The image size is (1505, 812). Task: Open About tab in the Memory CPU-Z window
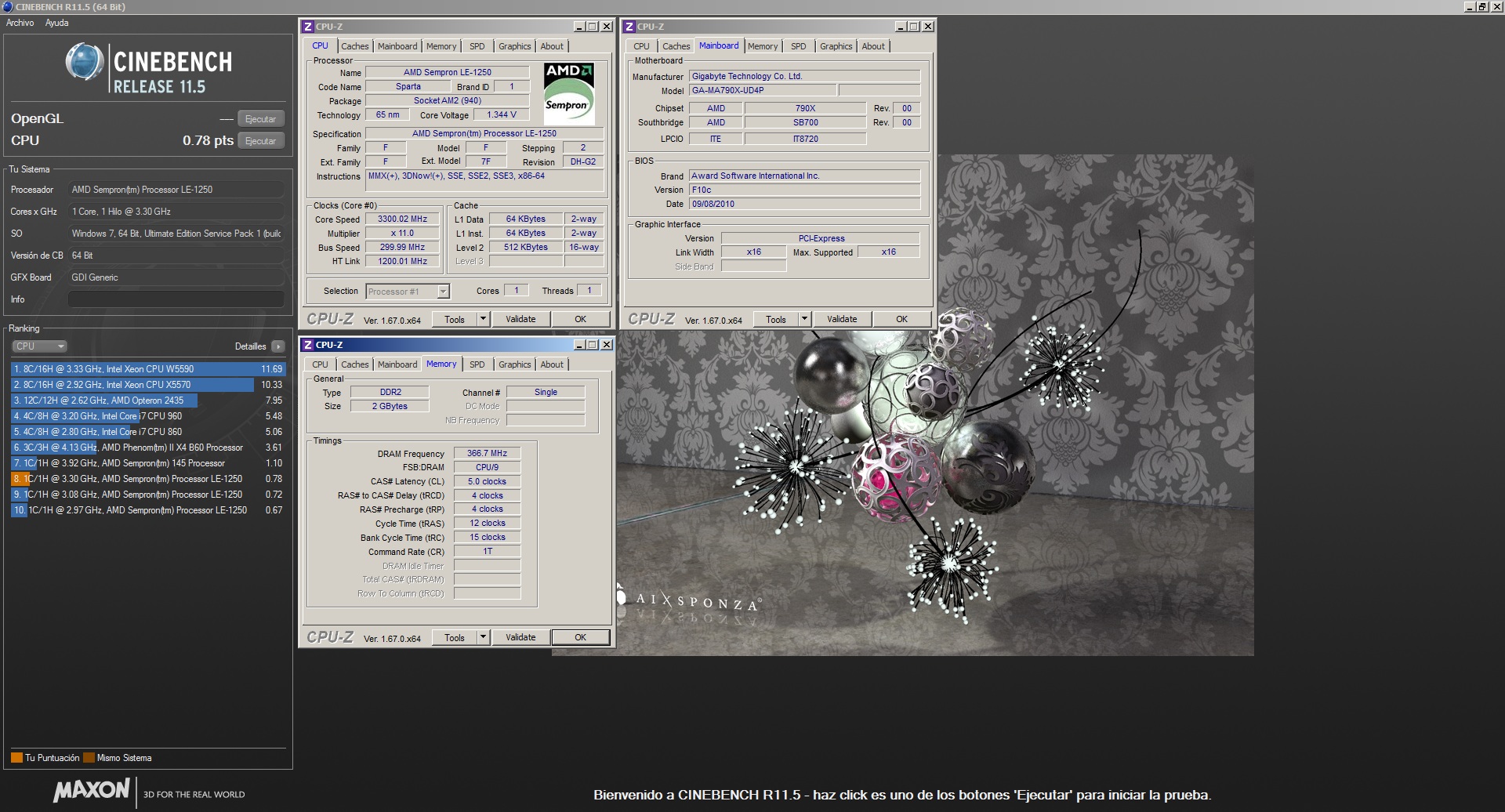tap(552, 364)
